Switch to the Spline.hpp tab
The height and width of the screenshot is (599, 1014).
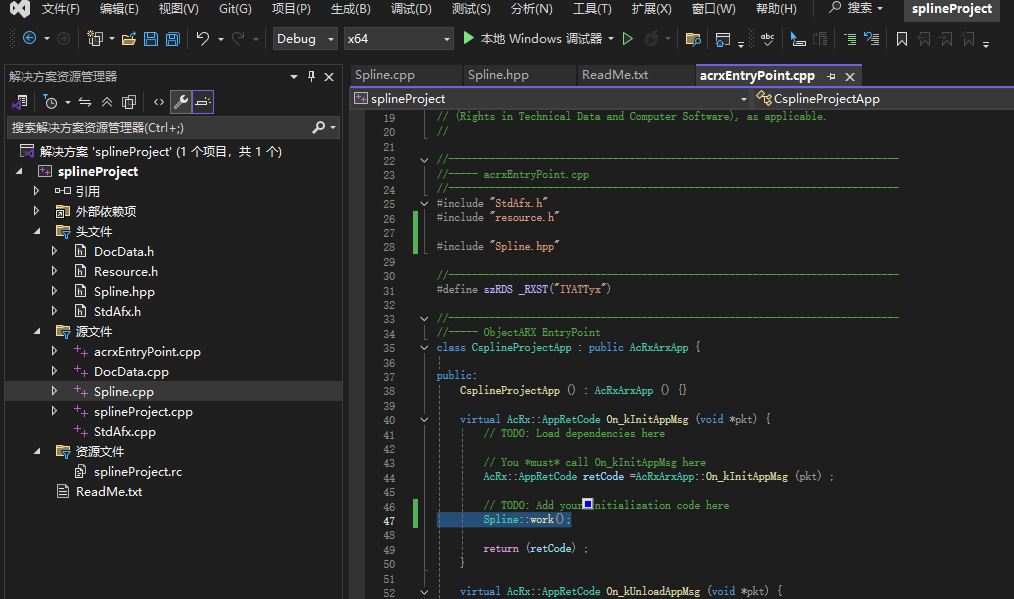[x=498, y=75]
